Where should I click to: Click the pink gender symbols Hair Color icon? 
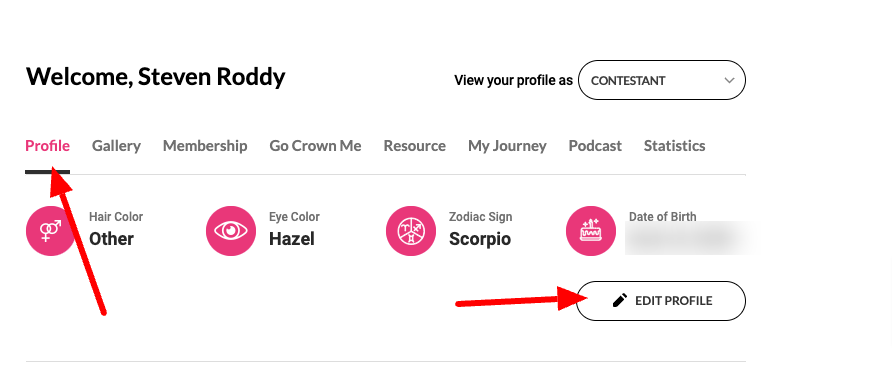(x=51, y=231)
